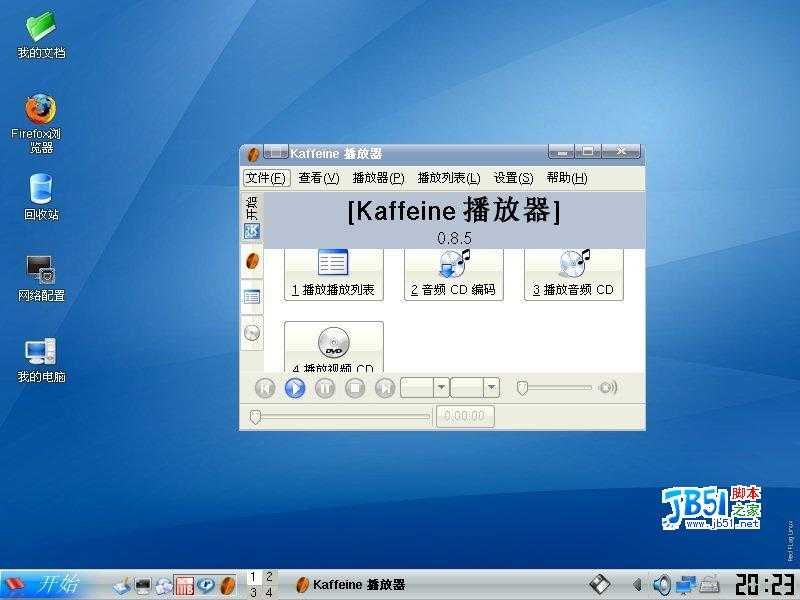
Task: Click the show desktop icon in quick launch
Action: click(122, 585)
